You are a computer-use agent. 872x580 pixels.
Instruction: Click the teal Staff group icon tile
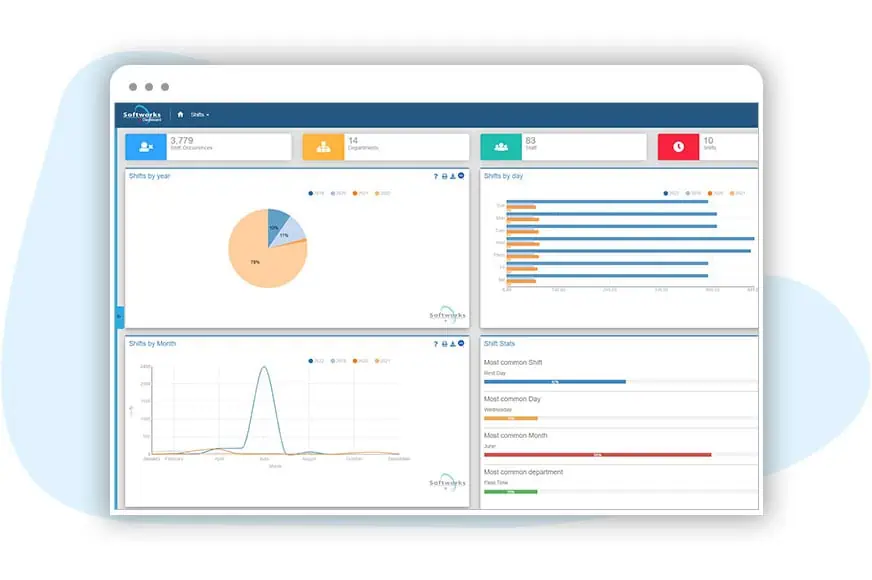[501, 147]
